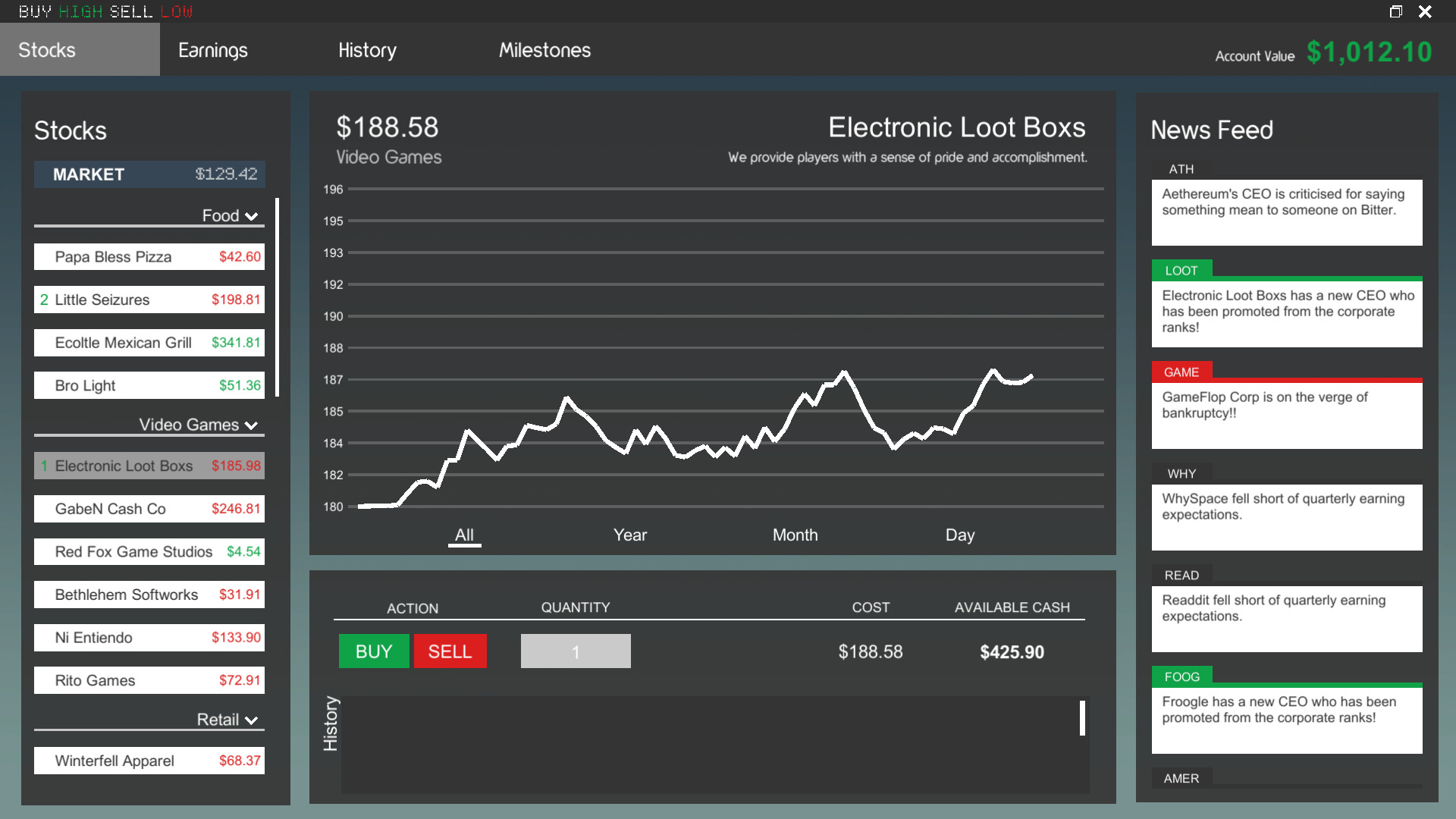Show the Day chart range
1456x819 pixels.
click(x=959, y=535)
